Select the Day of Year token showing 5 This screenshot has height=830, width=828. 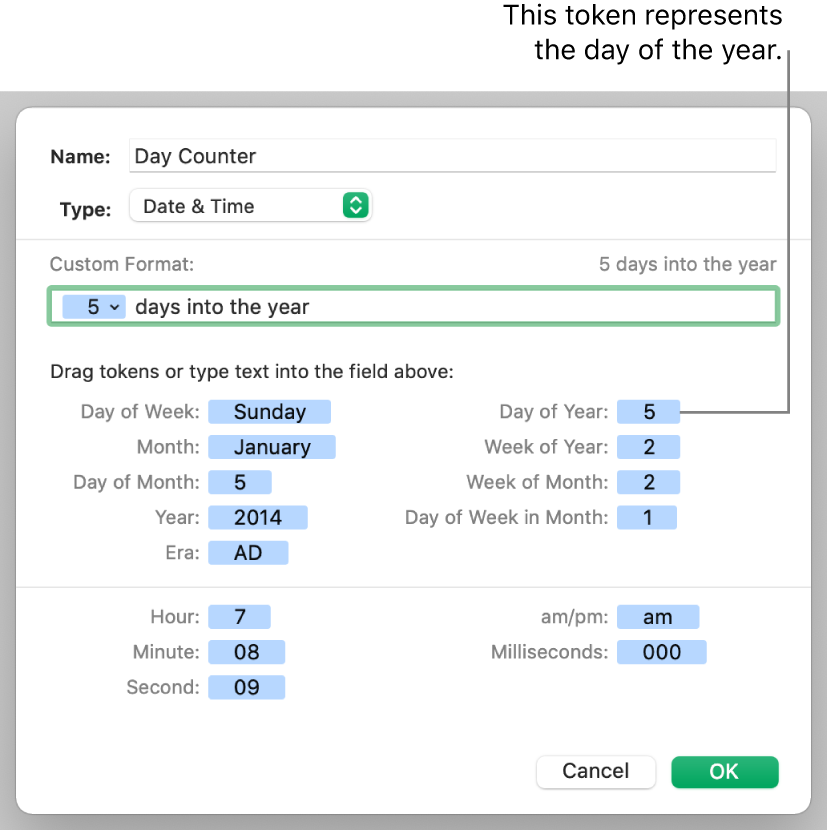pyautogui.click(x=648, y=411)
